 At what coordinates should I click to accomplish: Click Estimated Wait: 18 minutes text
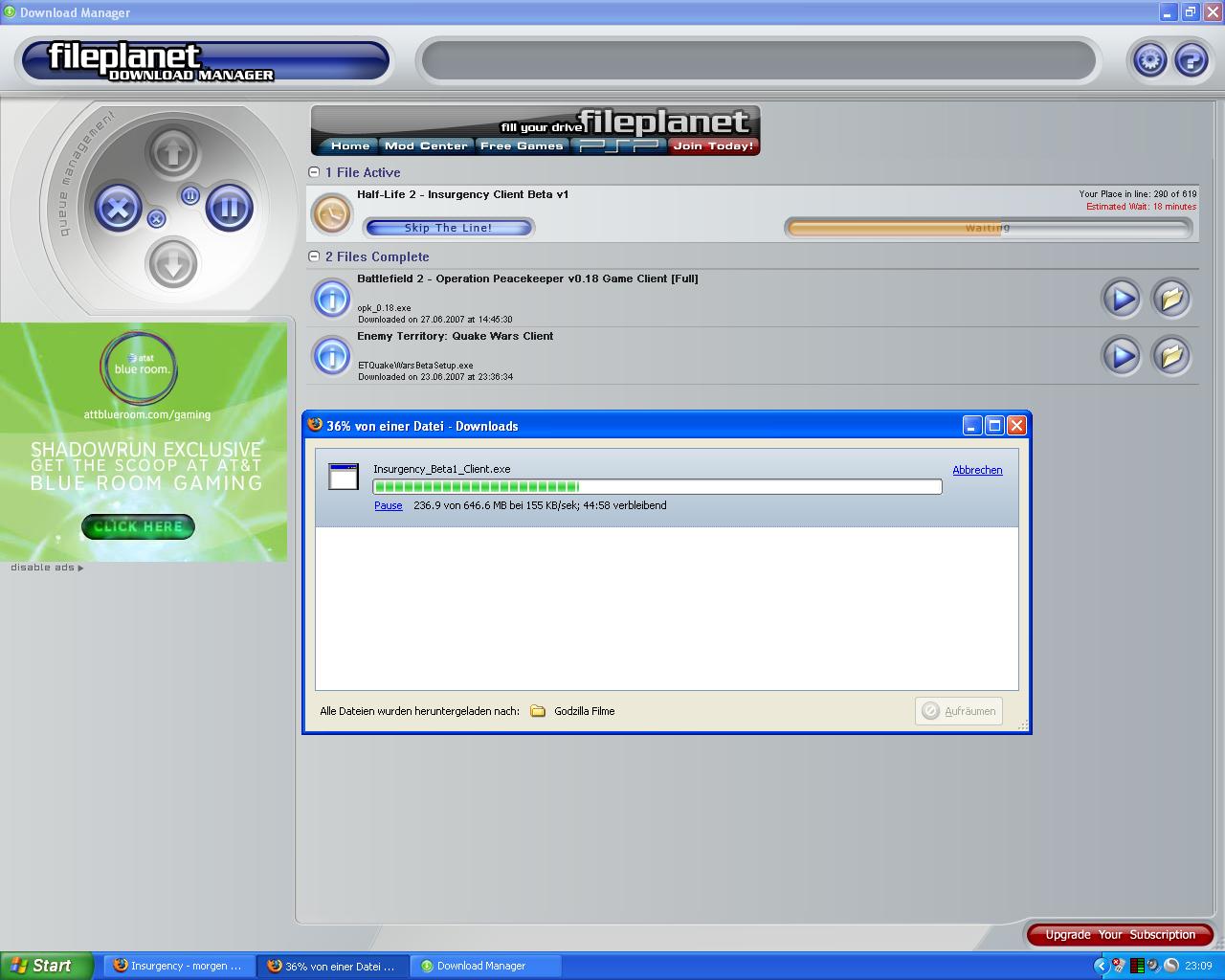pos(1141,207)
